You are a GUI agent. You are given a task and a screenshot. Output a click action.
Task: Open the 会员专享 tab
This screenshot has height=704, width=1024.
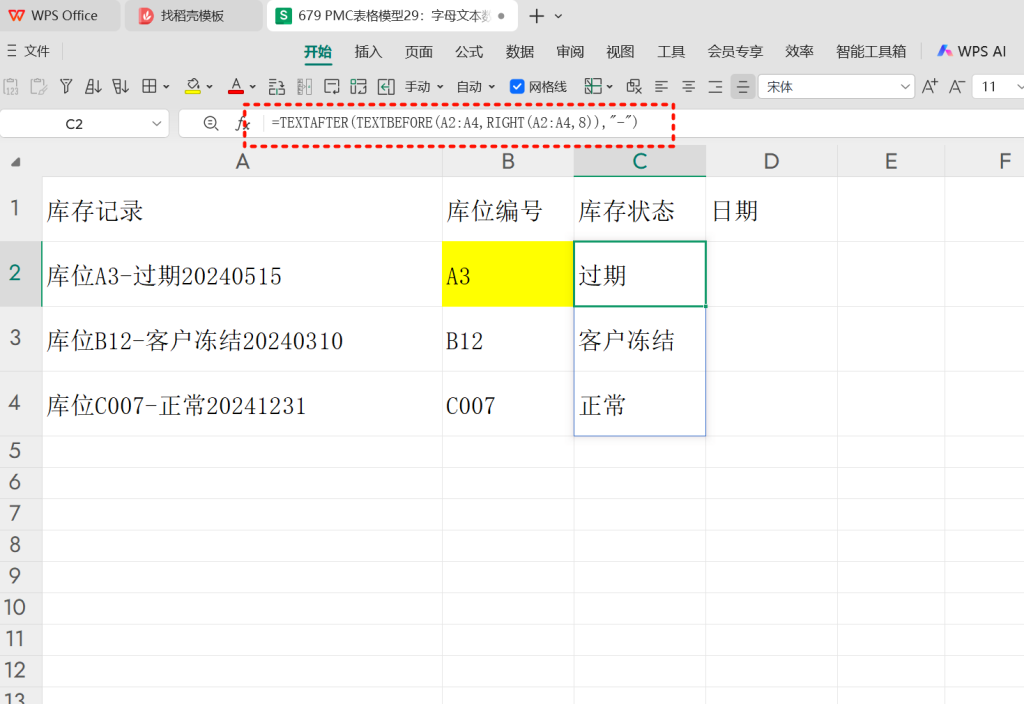pos(735,52)
